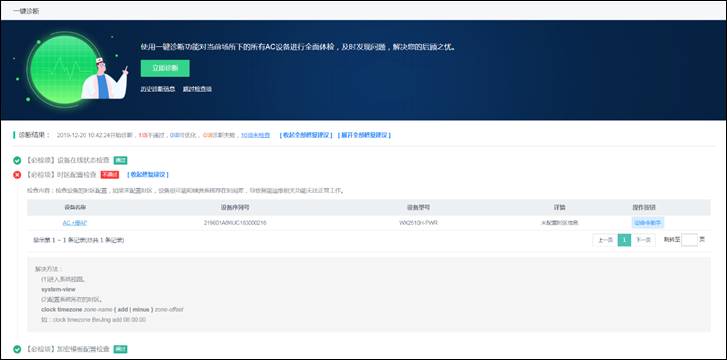Viewport: 727px width, 360px height.
Task: Click the green check icon for 加密模板配置检查
Action: 17,349
